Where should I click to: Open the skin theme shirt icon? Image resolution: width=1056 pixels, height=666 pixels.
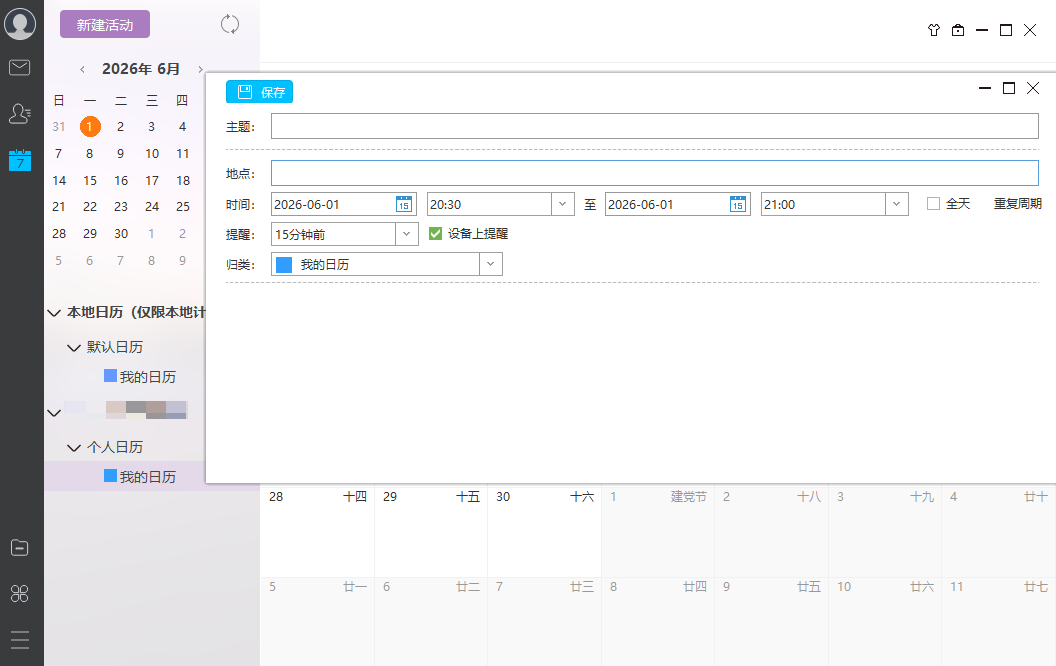point(933,30)
